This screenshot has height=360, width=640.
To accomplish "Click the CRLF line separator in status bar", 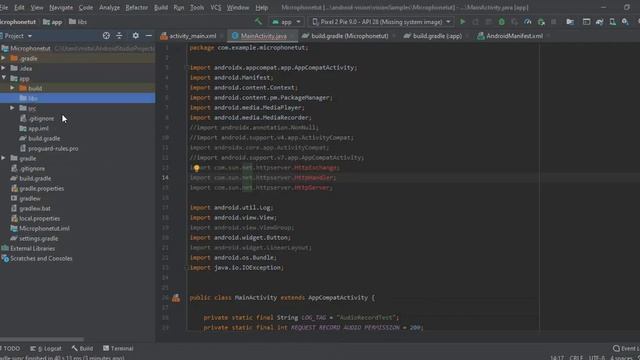I will pos(576,357).
